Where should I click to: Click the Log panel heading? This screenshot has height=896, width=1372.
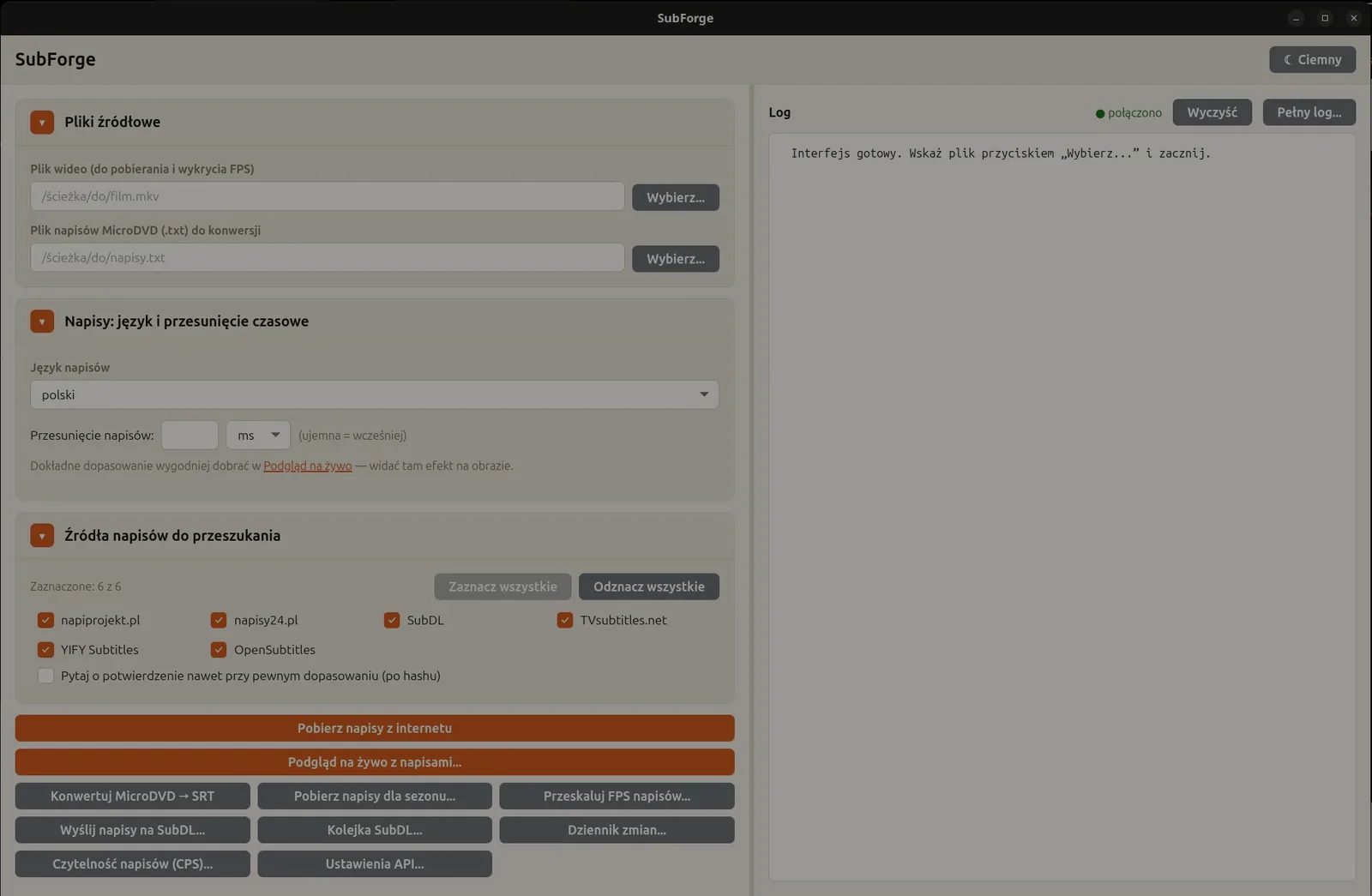pyautogui.click(x=779, y=112)
